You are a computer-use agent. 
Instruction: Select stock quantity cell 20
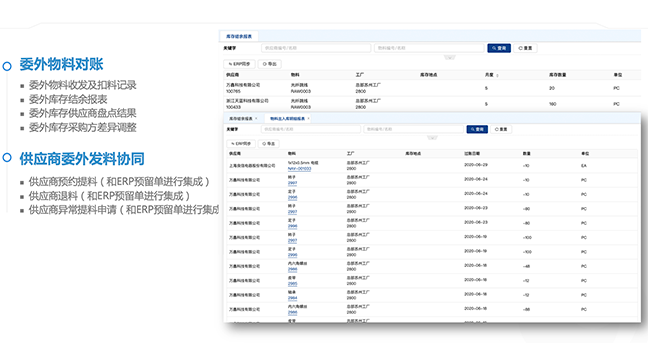pos(552,88)
